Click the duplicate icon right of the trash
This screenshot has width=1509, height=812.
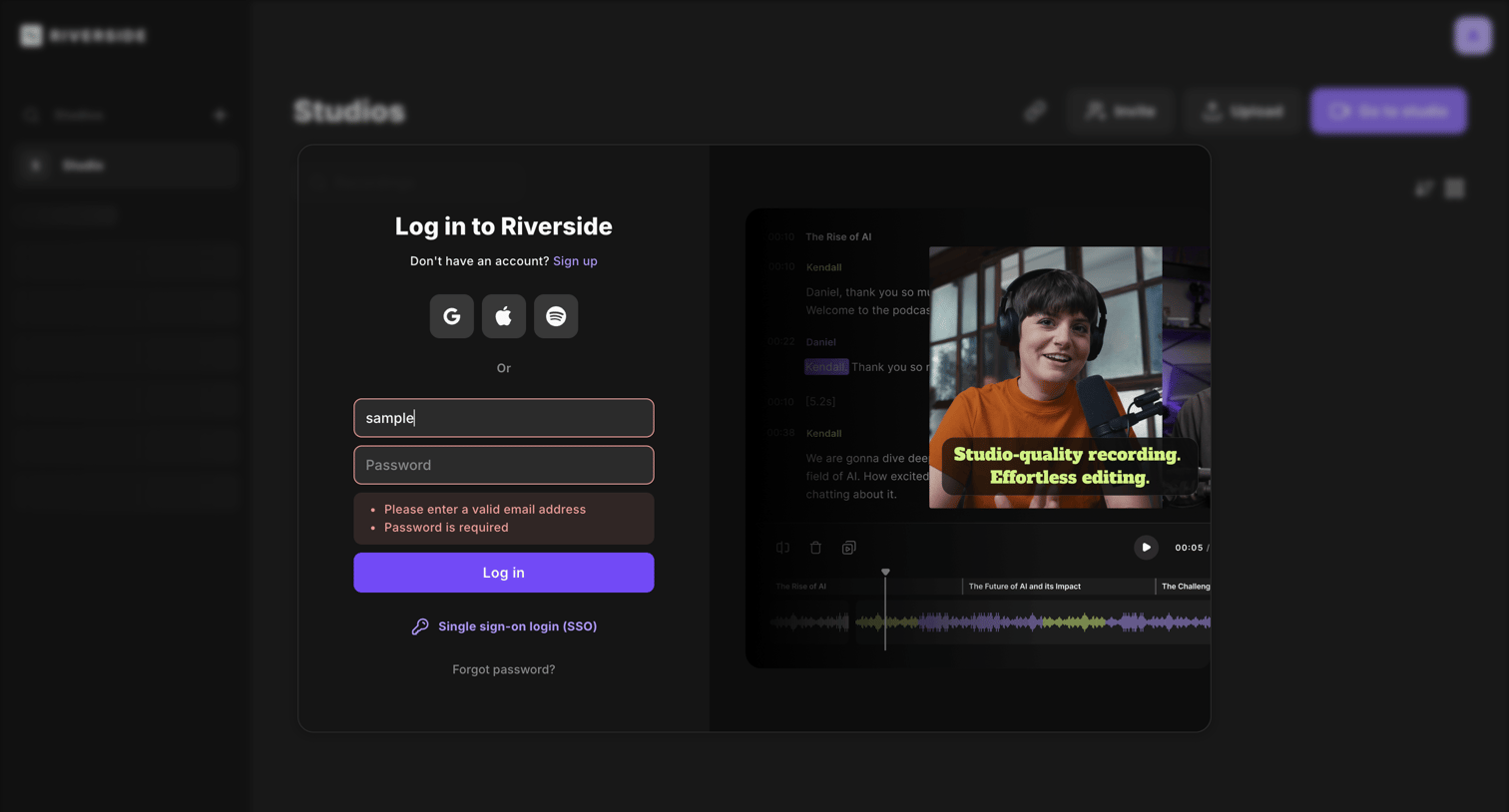coord(848,548)
